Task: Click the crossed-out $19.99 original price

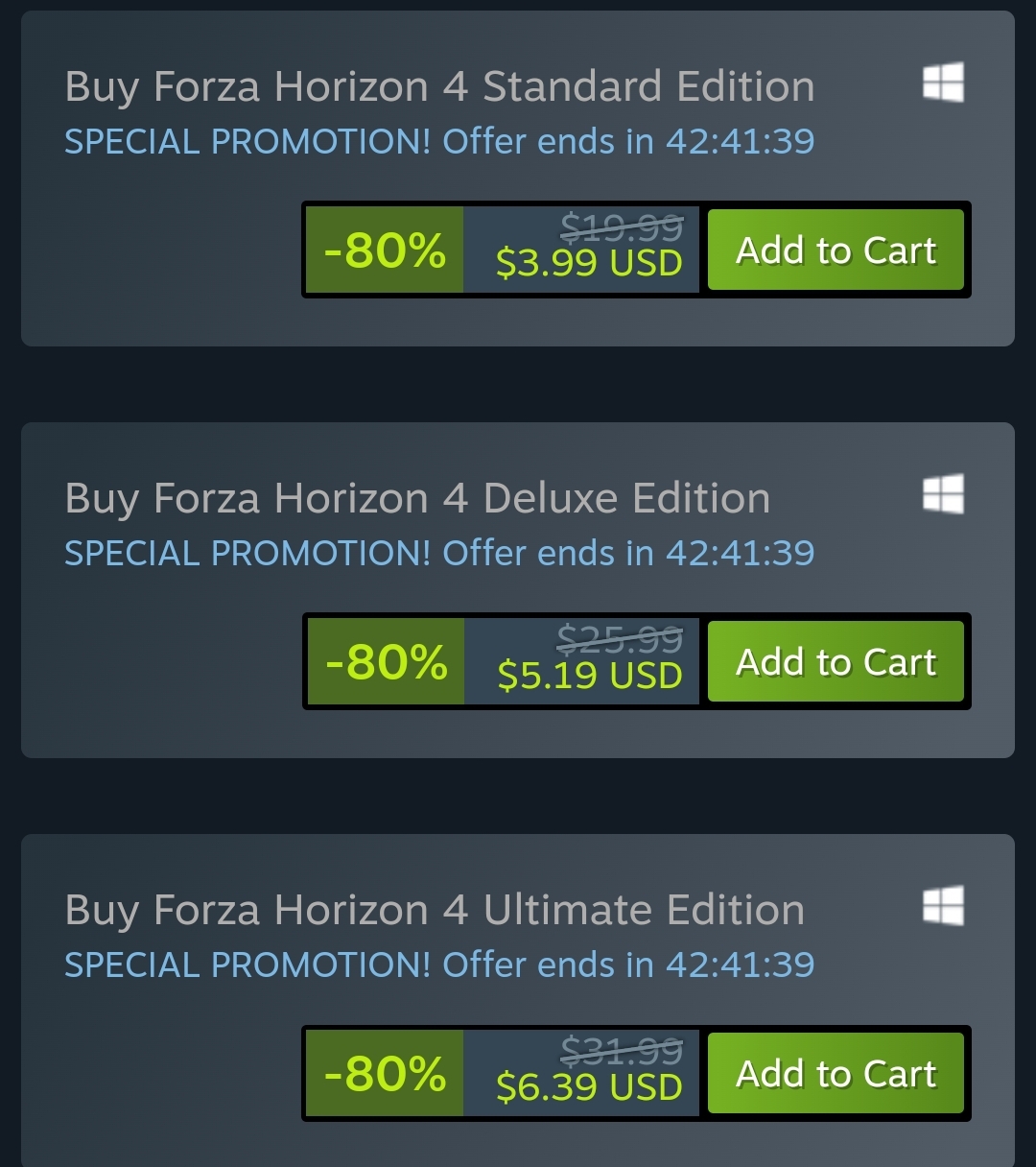Action: pos(622,228)
